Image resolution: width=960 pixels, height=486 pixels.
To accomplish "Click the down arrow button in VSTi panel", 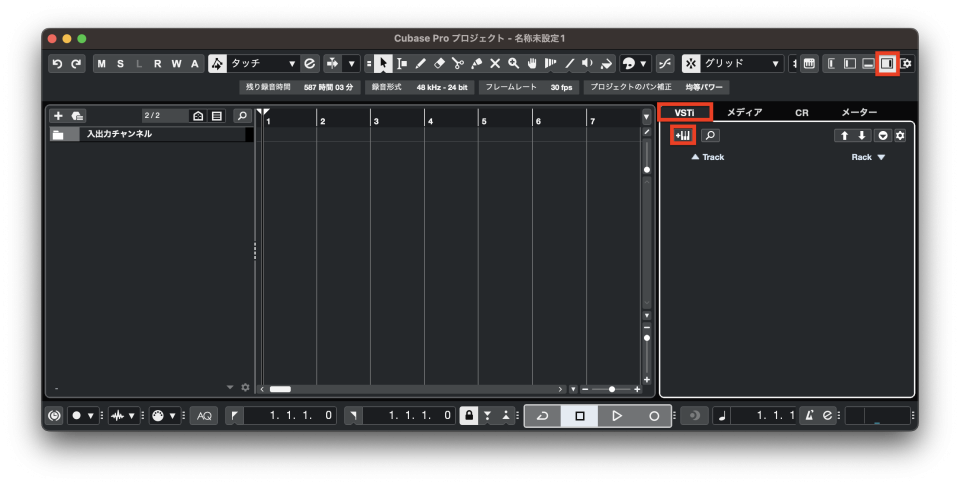I will pos(862,135).
